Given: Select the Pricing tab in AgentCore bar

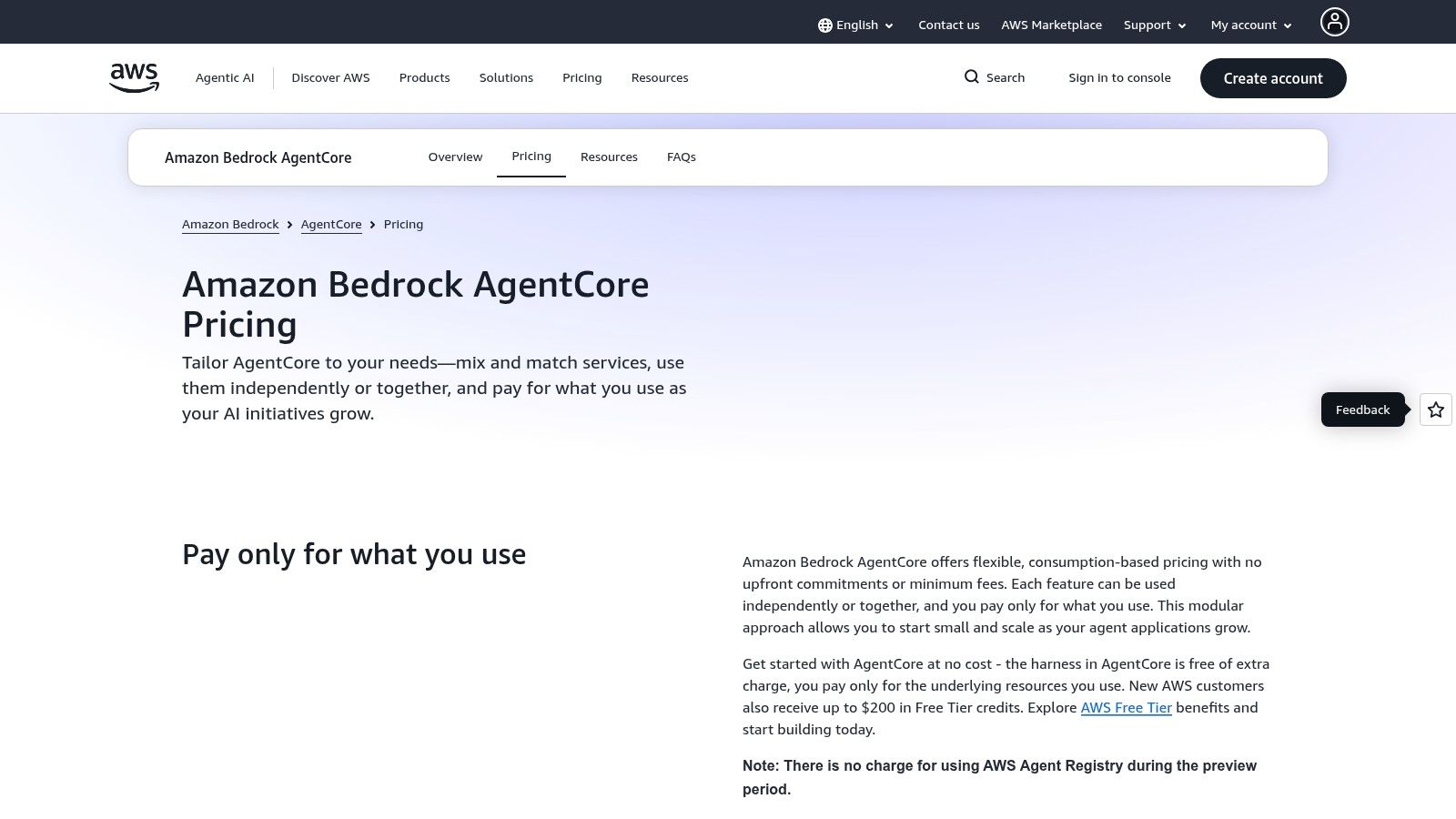Looking at the screenshot, I should (x=531, y=157).
